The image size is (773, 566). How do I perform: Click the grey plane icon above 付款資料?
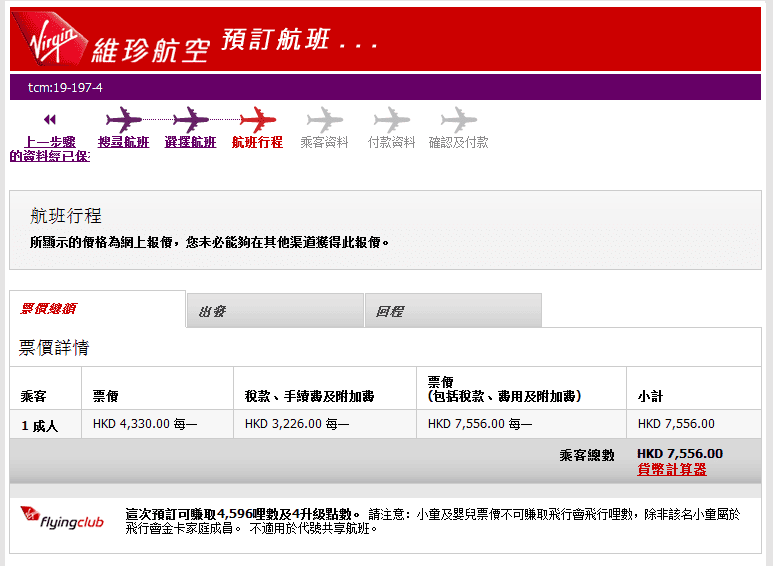[x=391, y=120]
